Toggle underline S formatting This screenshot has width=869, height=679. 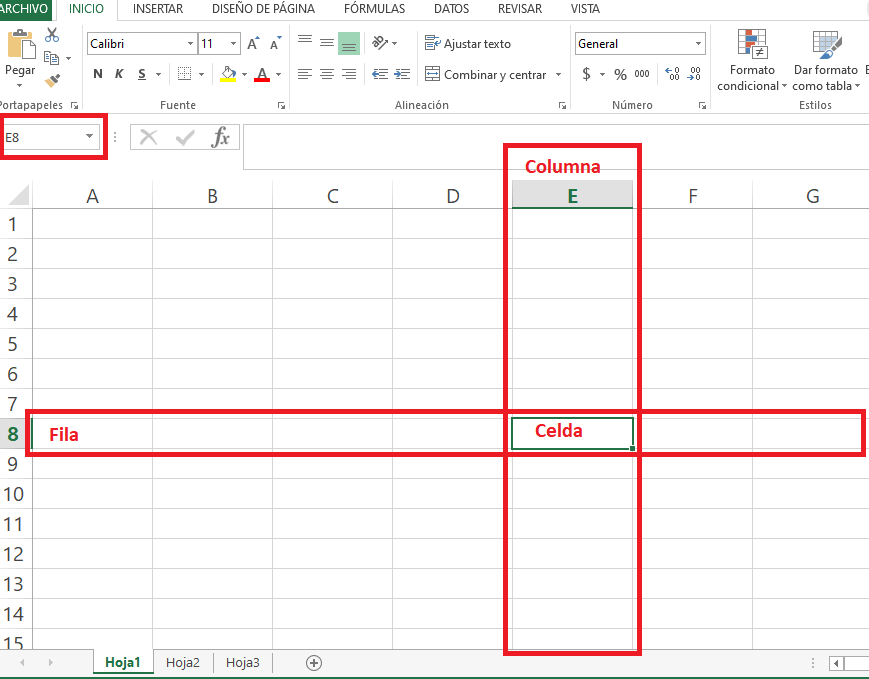tap(142, 74)
